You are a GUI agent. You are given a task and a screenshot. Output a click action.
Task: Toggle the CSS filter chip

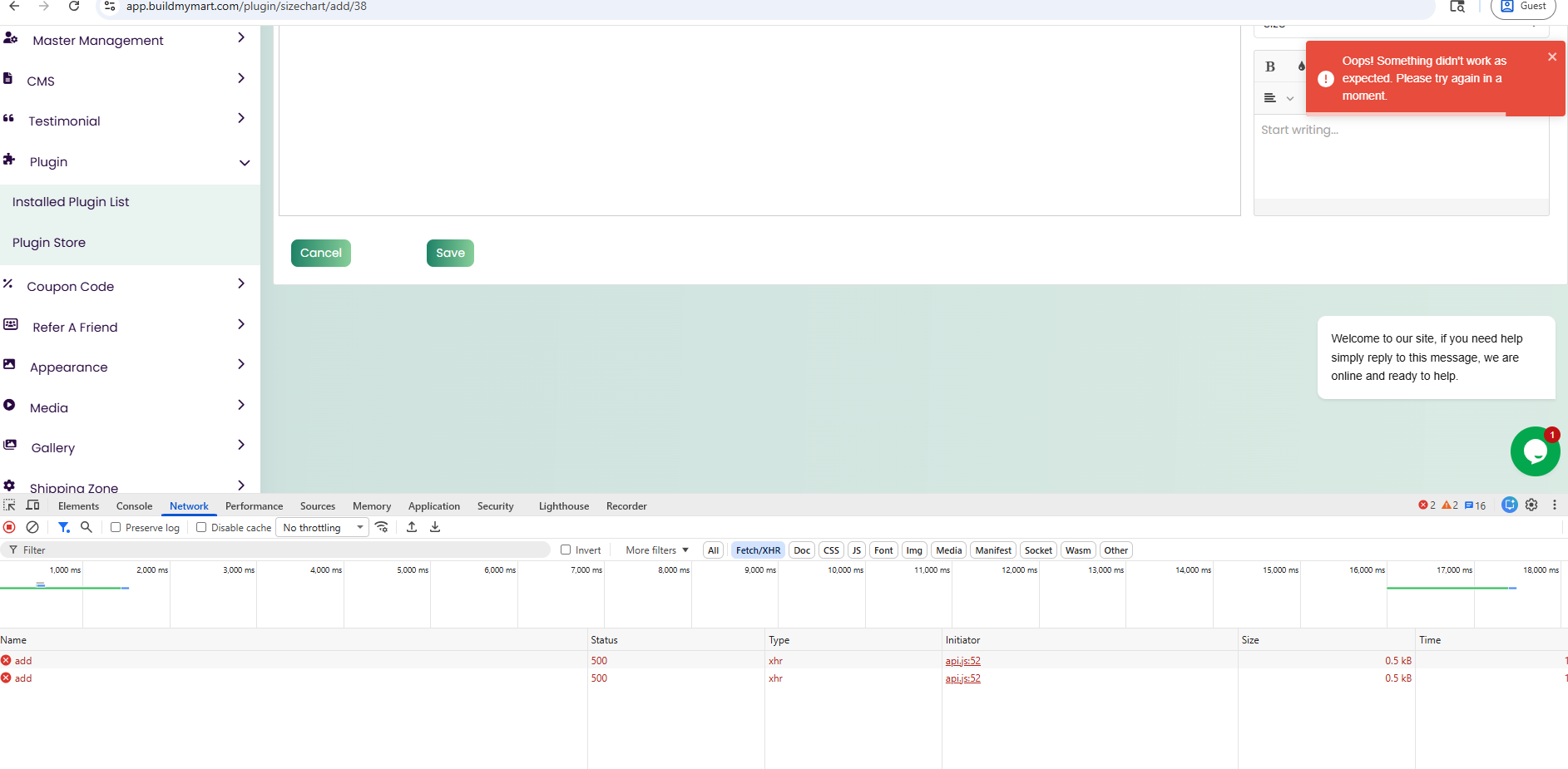831,550
